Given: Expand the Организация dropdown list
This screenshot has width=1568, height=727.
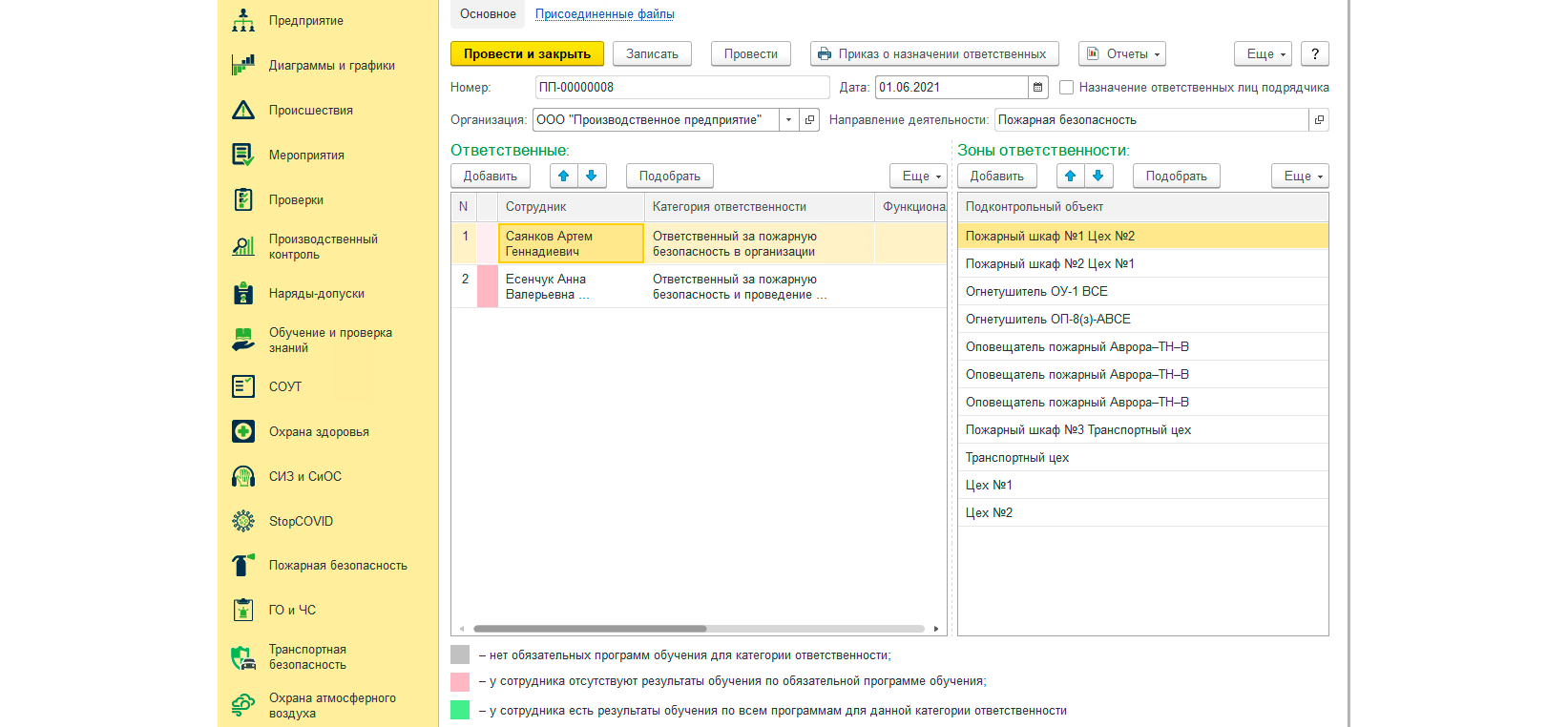Looking at the screenshot, I should [x=788, y=120].
